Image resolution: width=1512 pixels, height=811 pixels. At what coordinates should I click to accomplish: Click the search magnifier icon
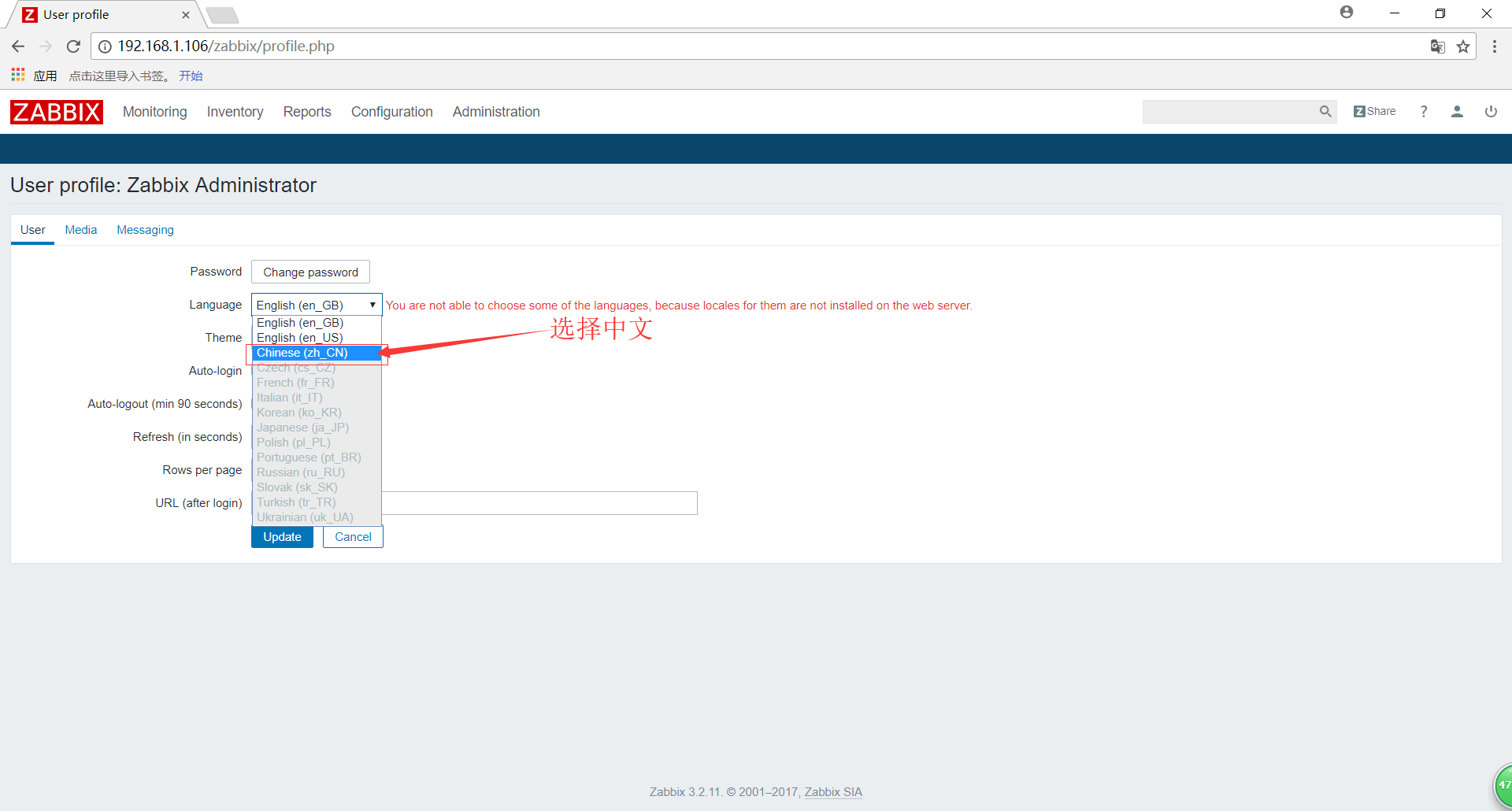(x=1325, y=112)
